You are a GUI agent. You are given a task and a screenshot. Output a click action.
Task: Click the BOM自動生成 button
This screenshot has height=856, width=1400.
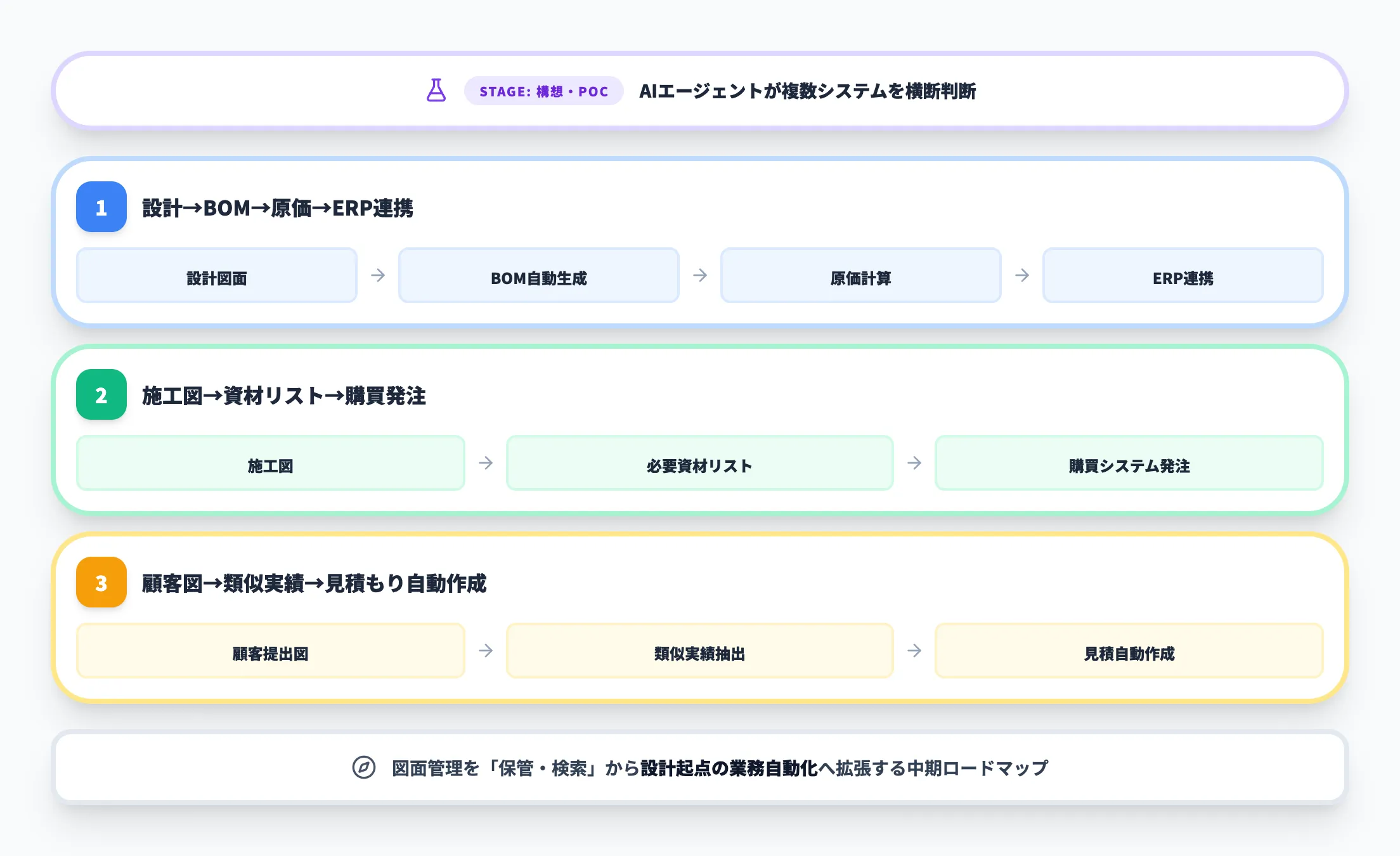pyautogui.click(x=540, y=275)
